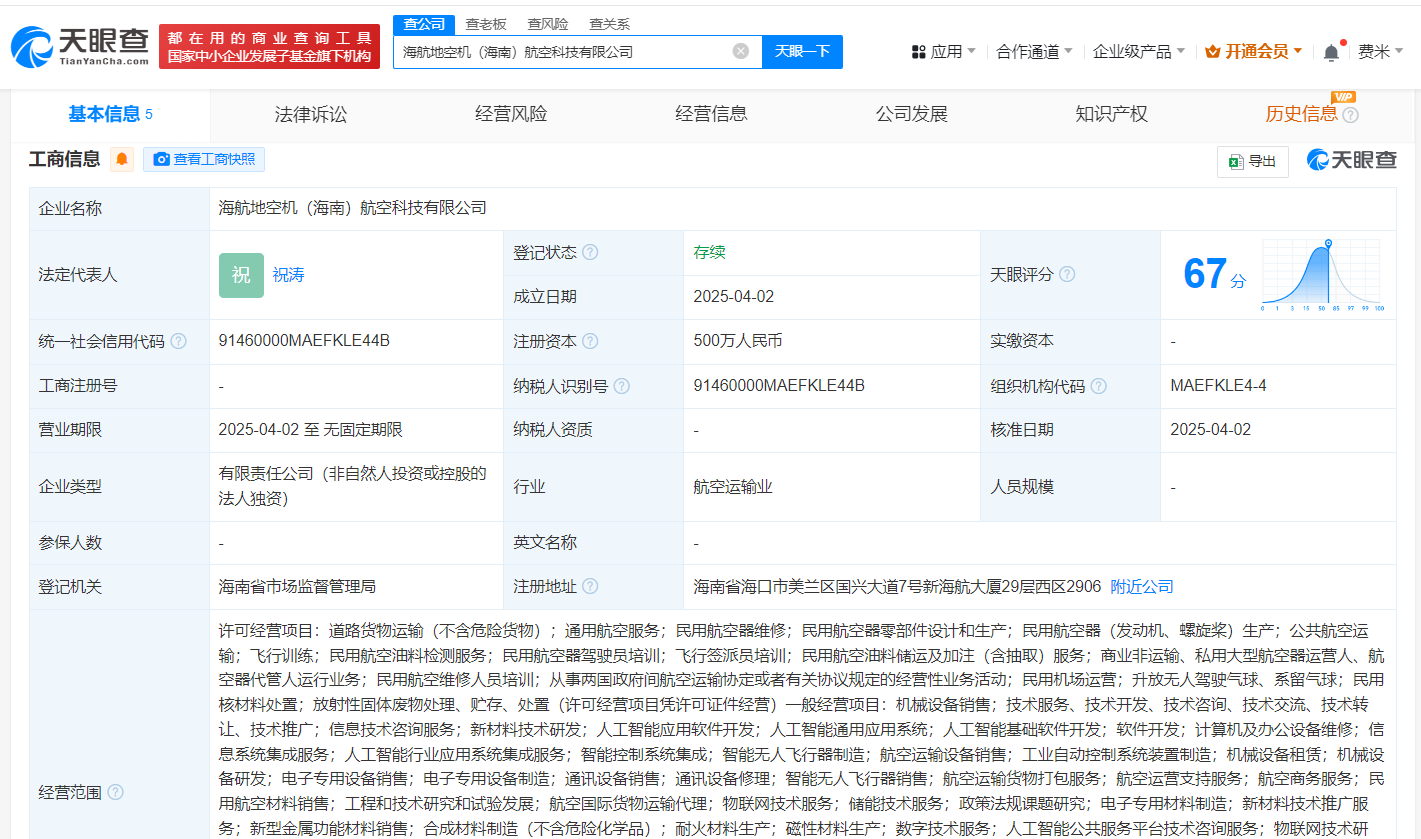Click the company name search input
Viewport: 1421px width, 839px height.
pyautogui.click(x=560, y=51)
